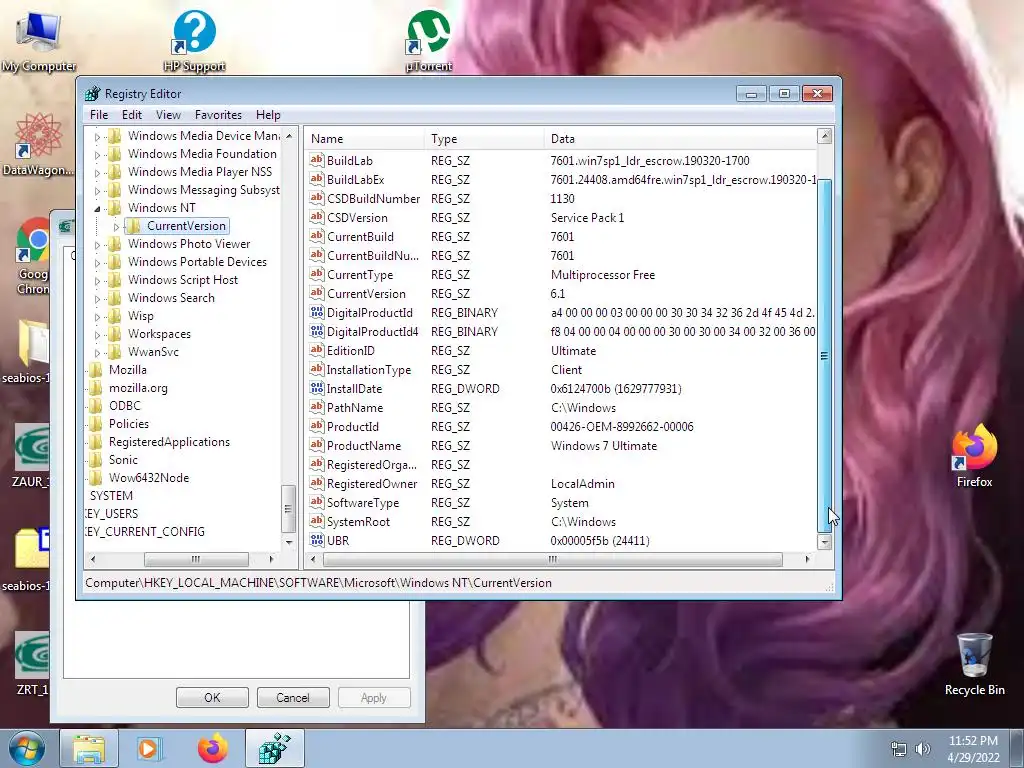
Task: Launch Google Chrome from the desktop
Action: pos(33,256)
